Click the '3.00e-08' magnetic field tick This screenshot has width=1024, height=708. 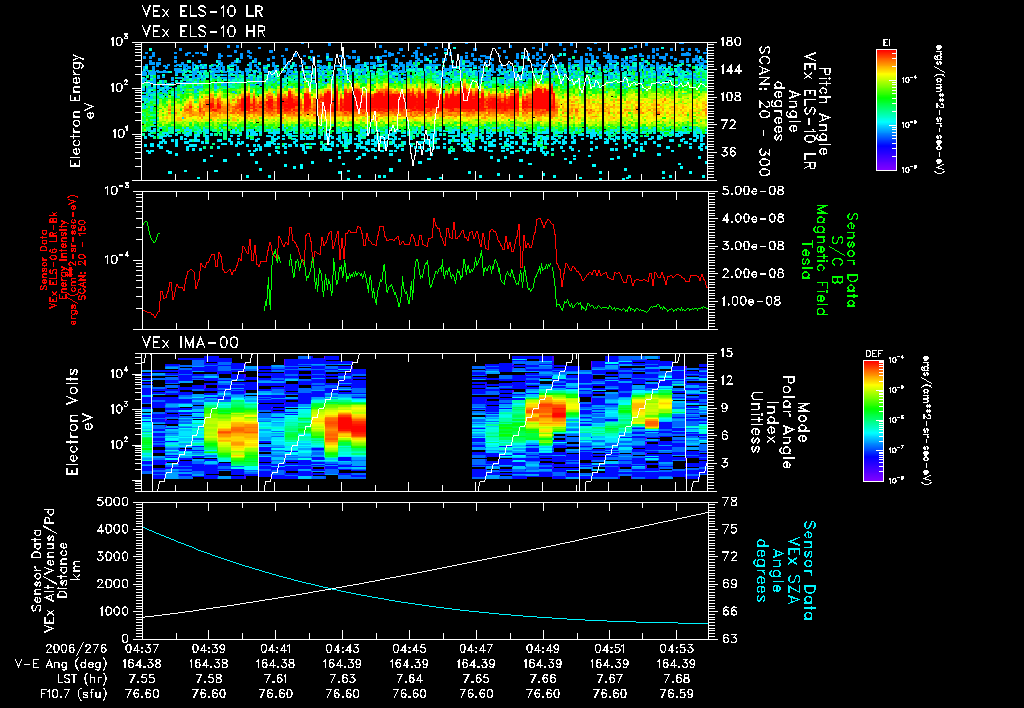pos(752,246)
